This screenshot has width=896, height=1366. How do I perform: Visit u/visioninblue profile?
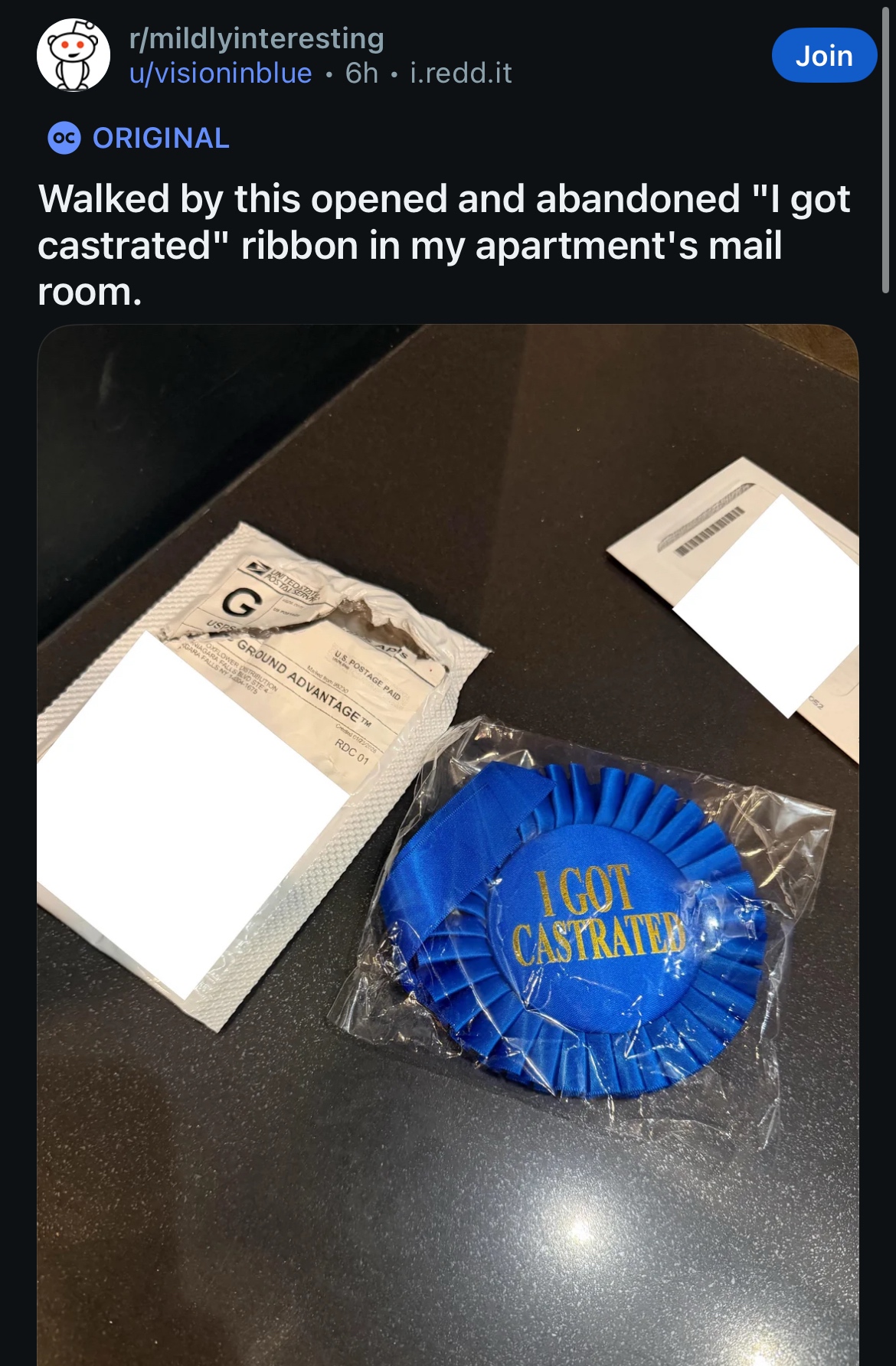pyautogui.click(x=221, y=73)
